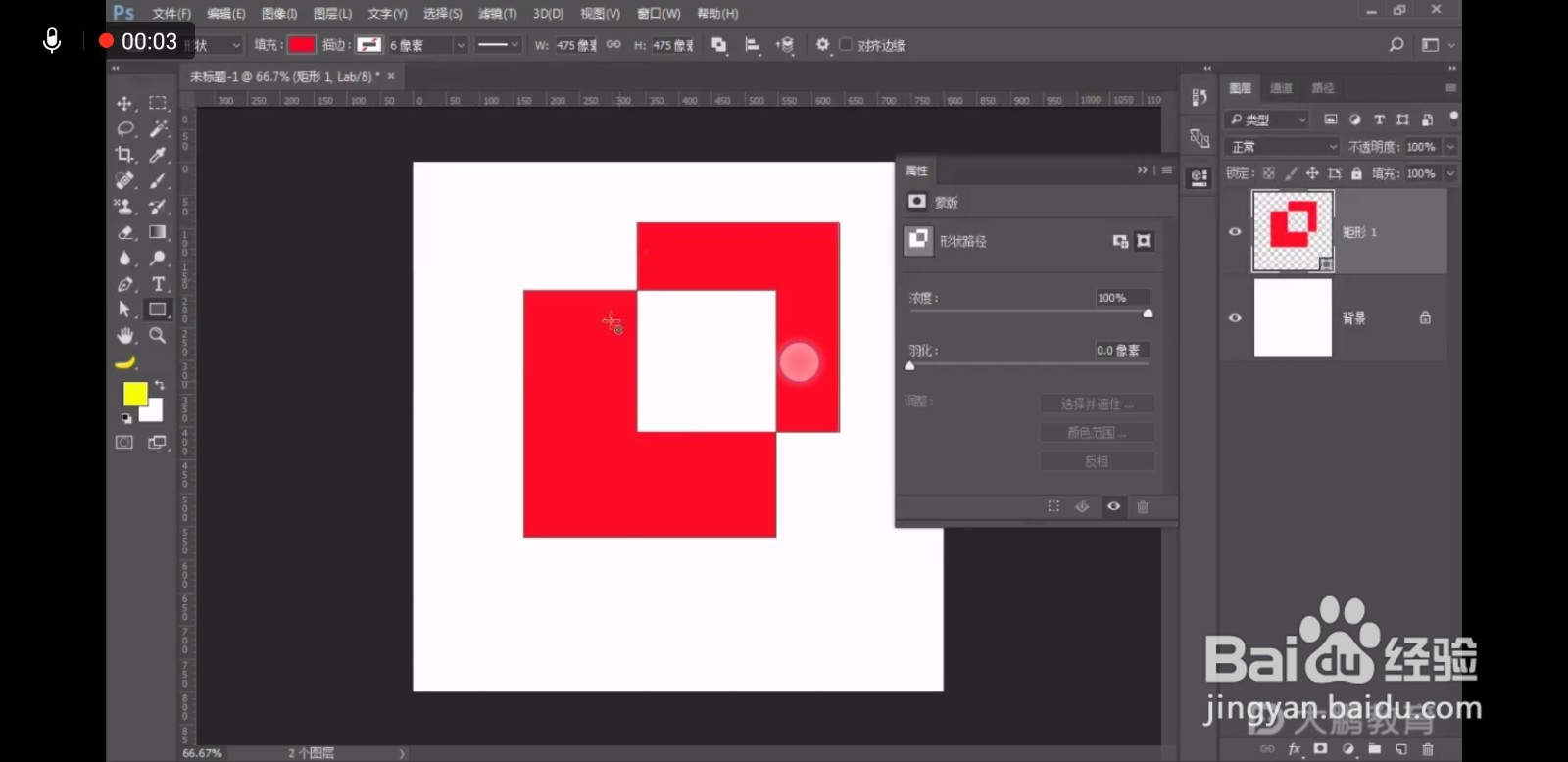Toggle lock transparent pixels
Screen dimensions: 1568x762
click(x=1269, y=173)
